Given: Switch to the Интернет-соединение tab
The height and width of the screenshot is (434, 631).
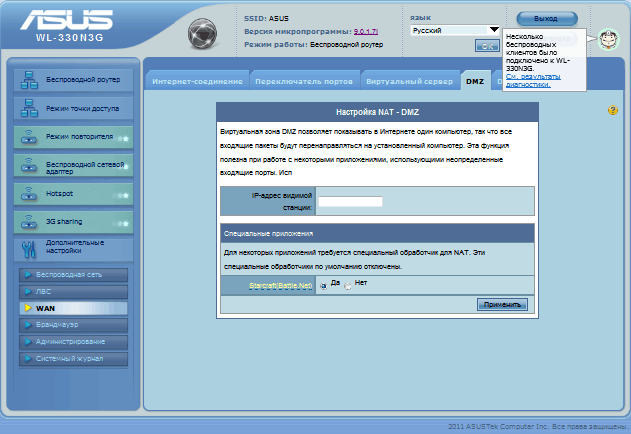Looking at the screenshot, I should (197, 80).
